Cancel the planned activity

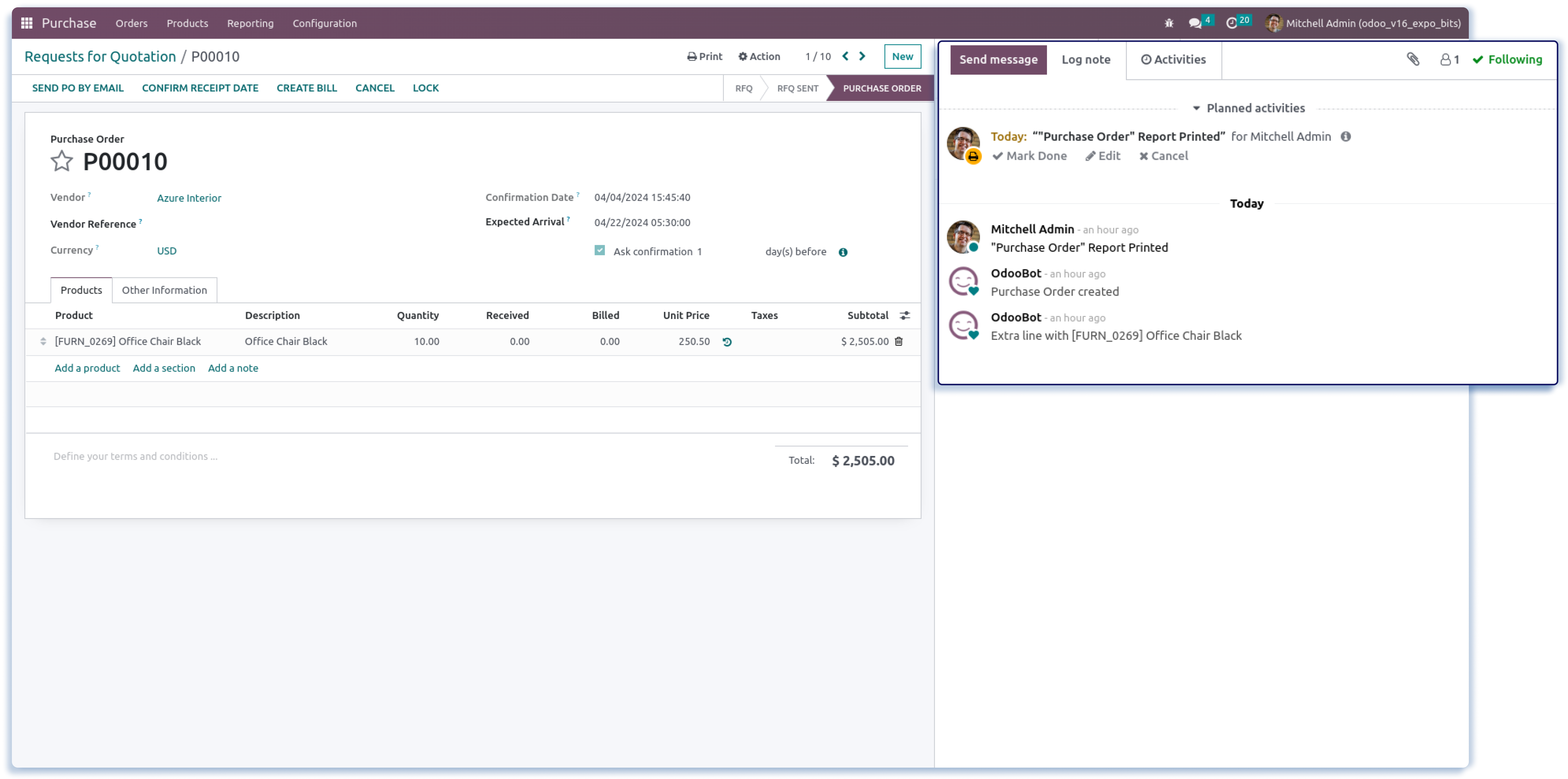(1163, 156)
